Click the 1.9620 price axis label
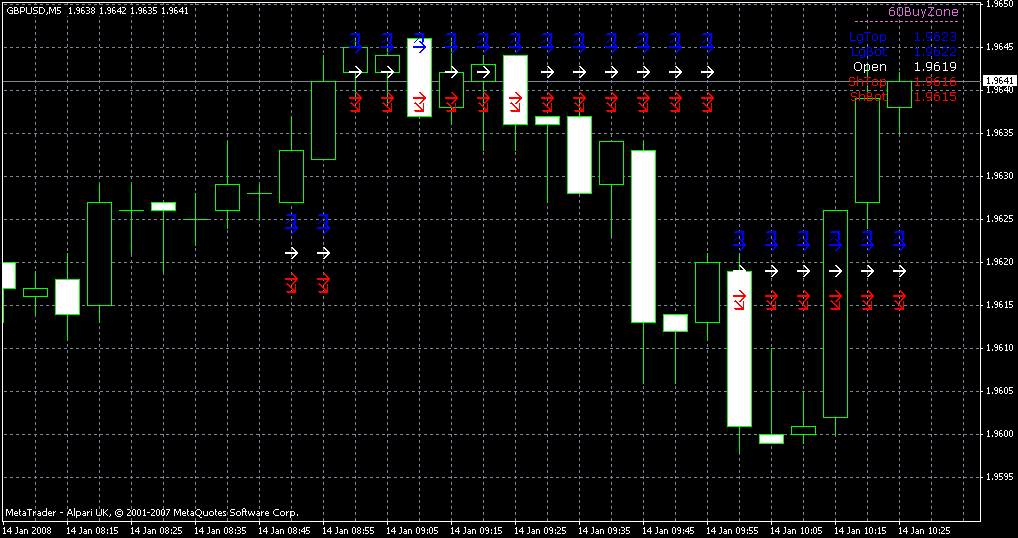Screen dimensions: 1018x538 click(999, 262)
